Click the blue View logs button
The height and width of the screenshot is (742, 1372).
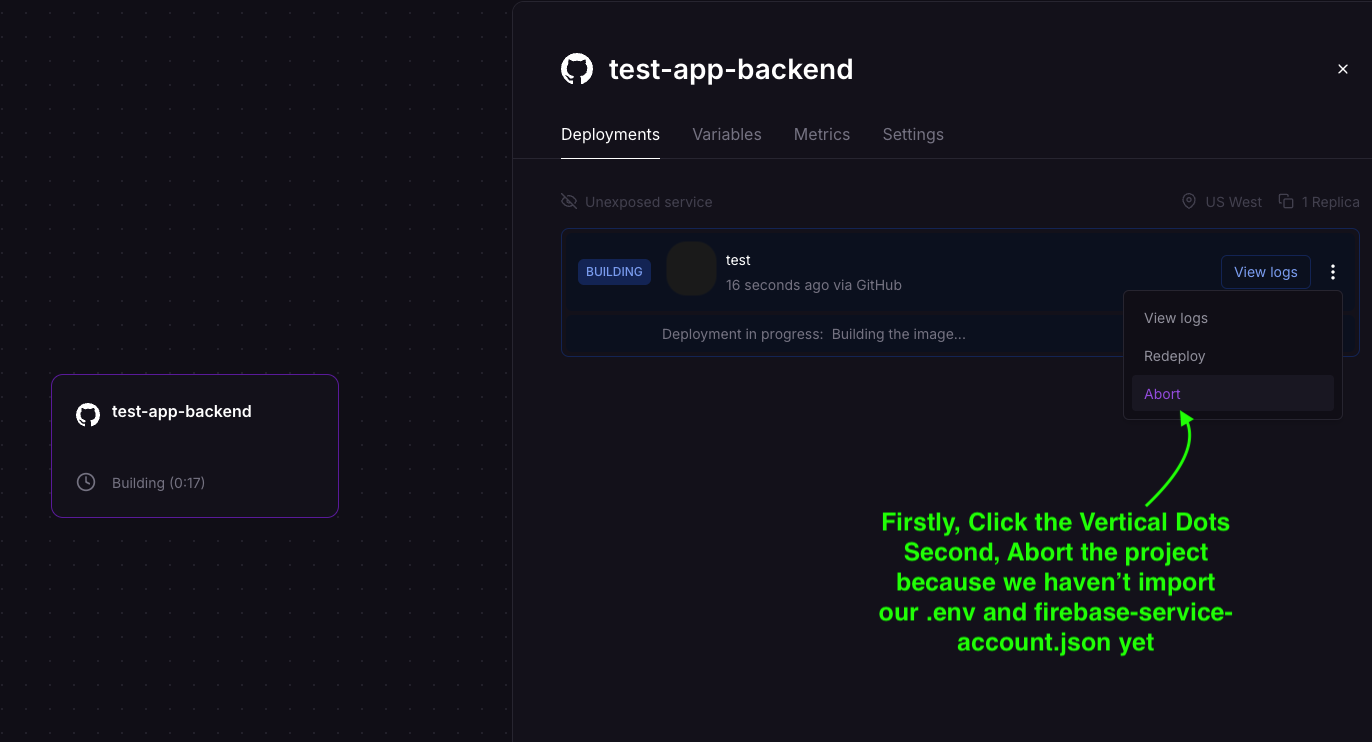(1265, 271)
